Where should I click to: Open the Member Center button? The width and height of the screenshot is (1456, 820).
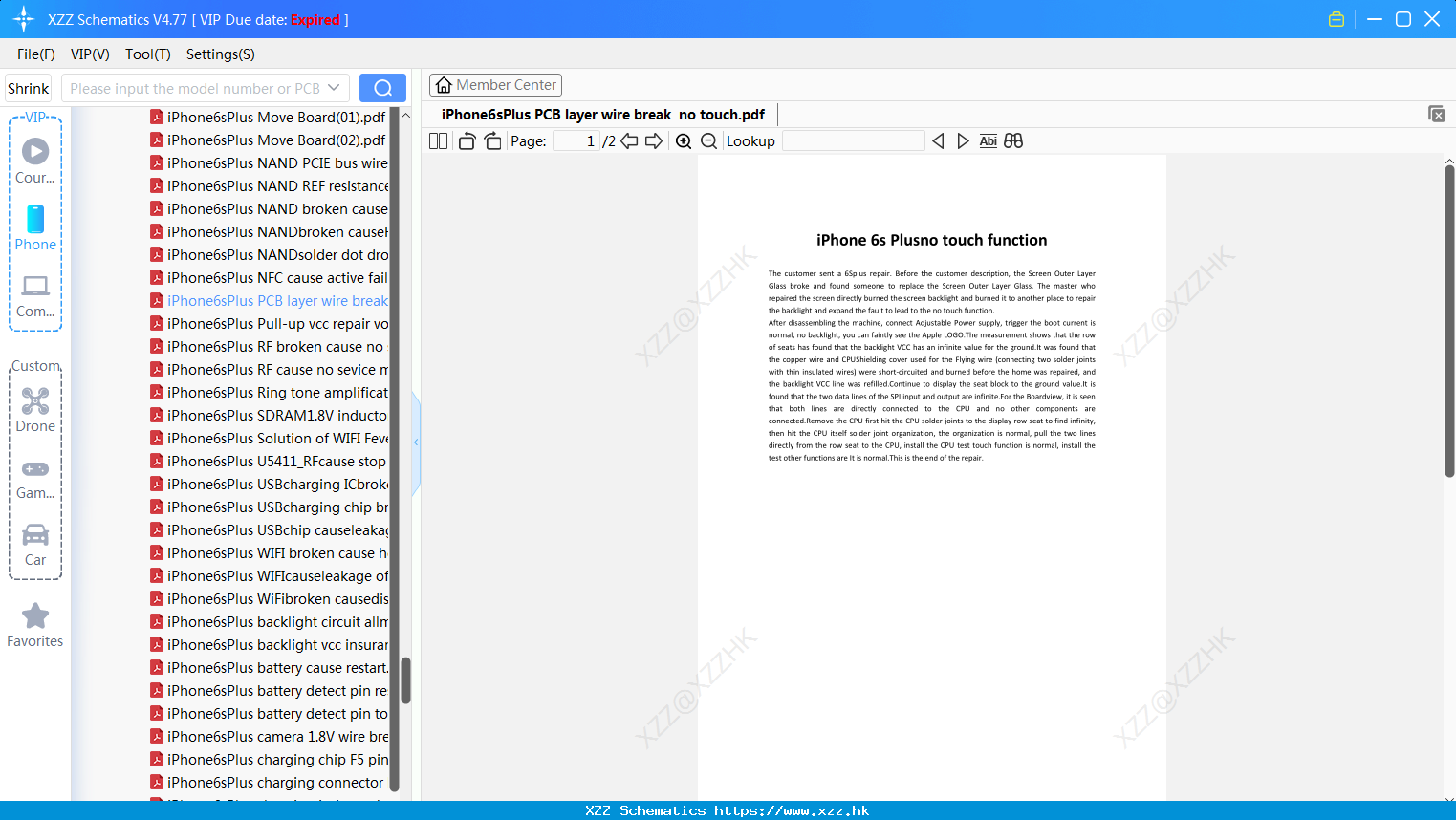(495, 85)
